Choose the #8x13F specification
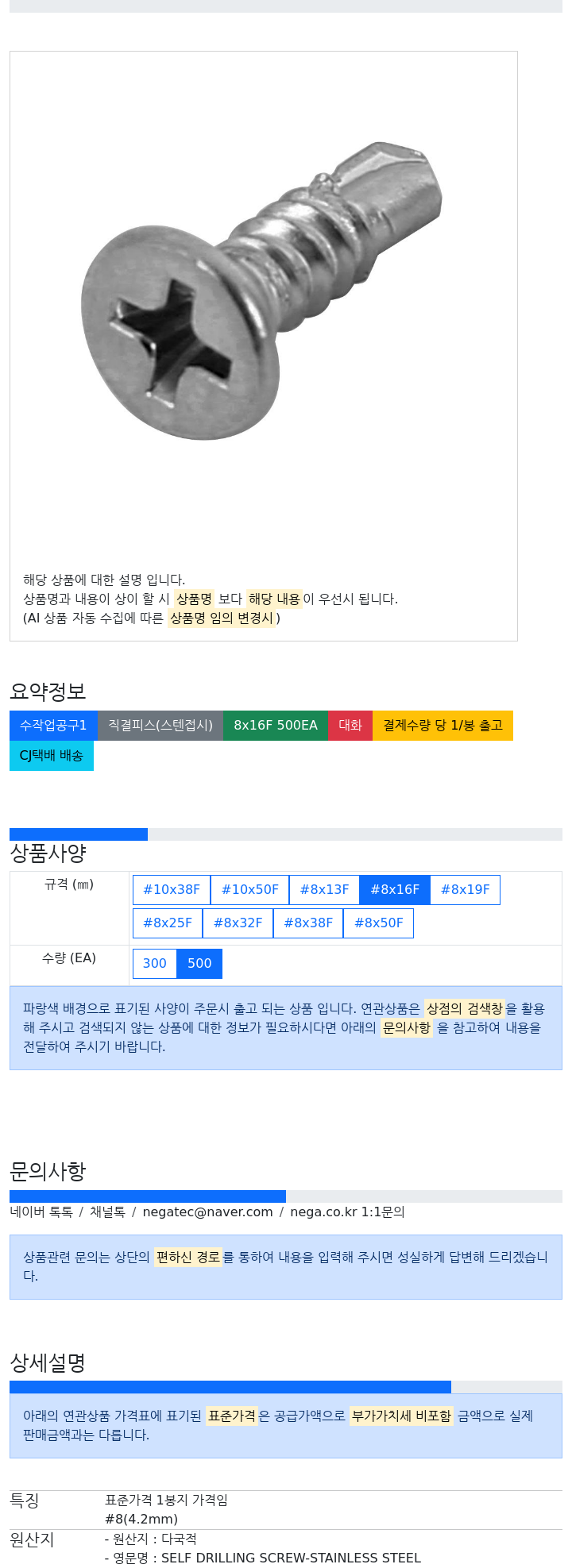Image resolution: width=572 pixels, height=1568 pixels. tap(324, 890)
